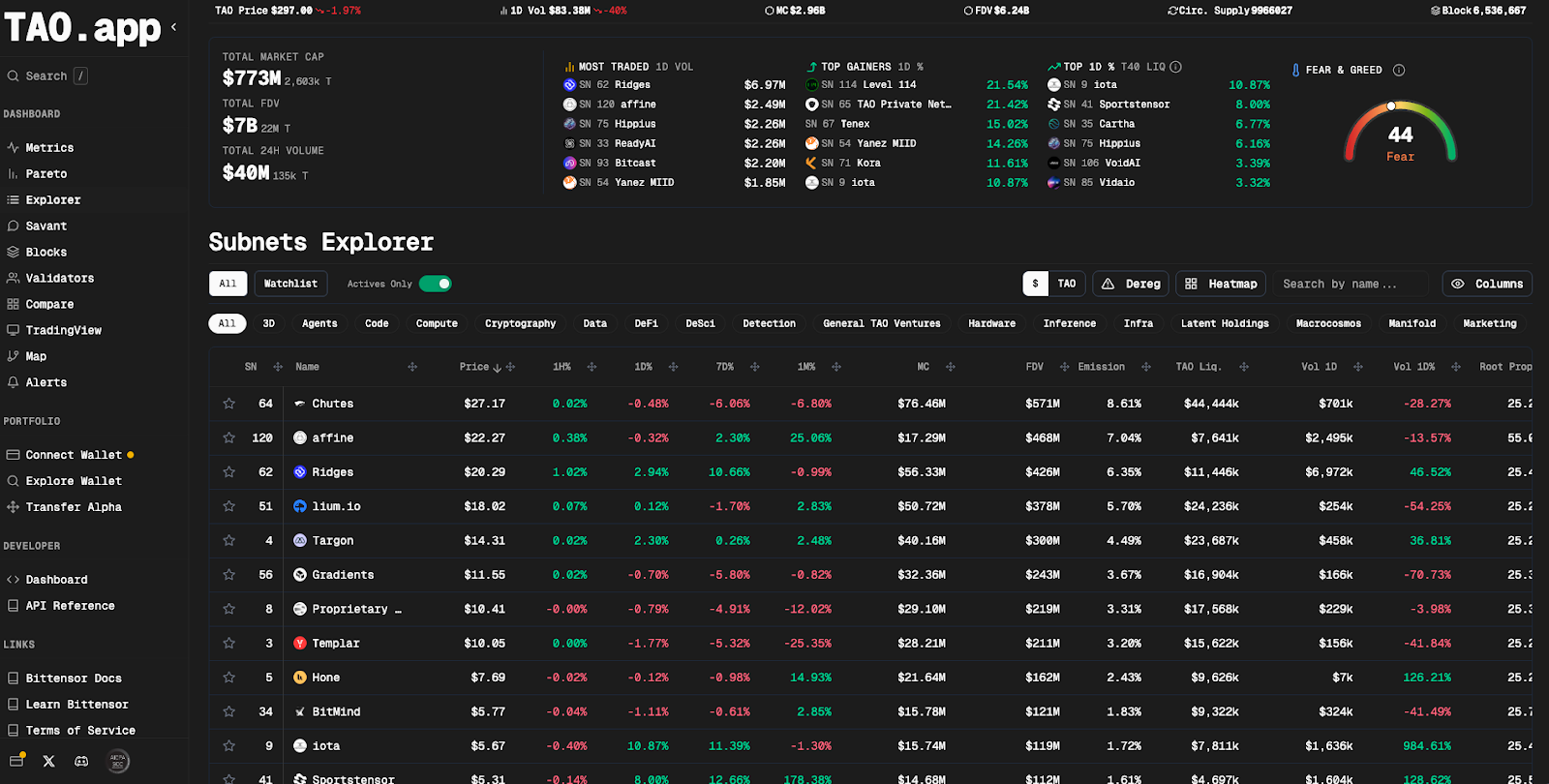Switch to the Watchlist tab
The height and width of the screenshot is (784, 1549).
click(290, 284)
